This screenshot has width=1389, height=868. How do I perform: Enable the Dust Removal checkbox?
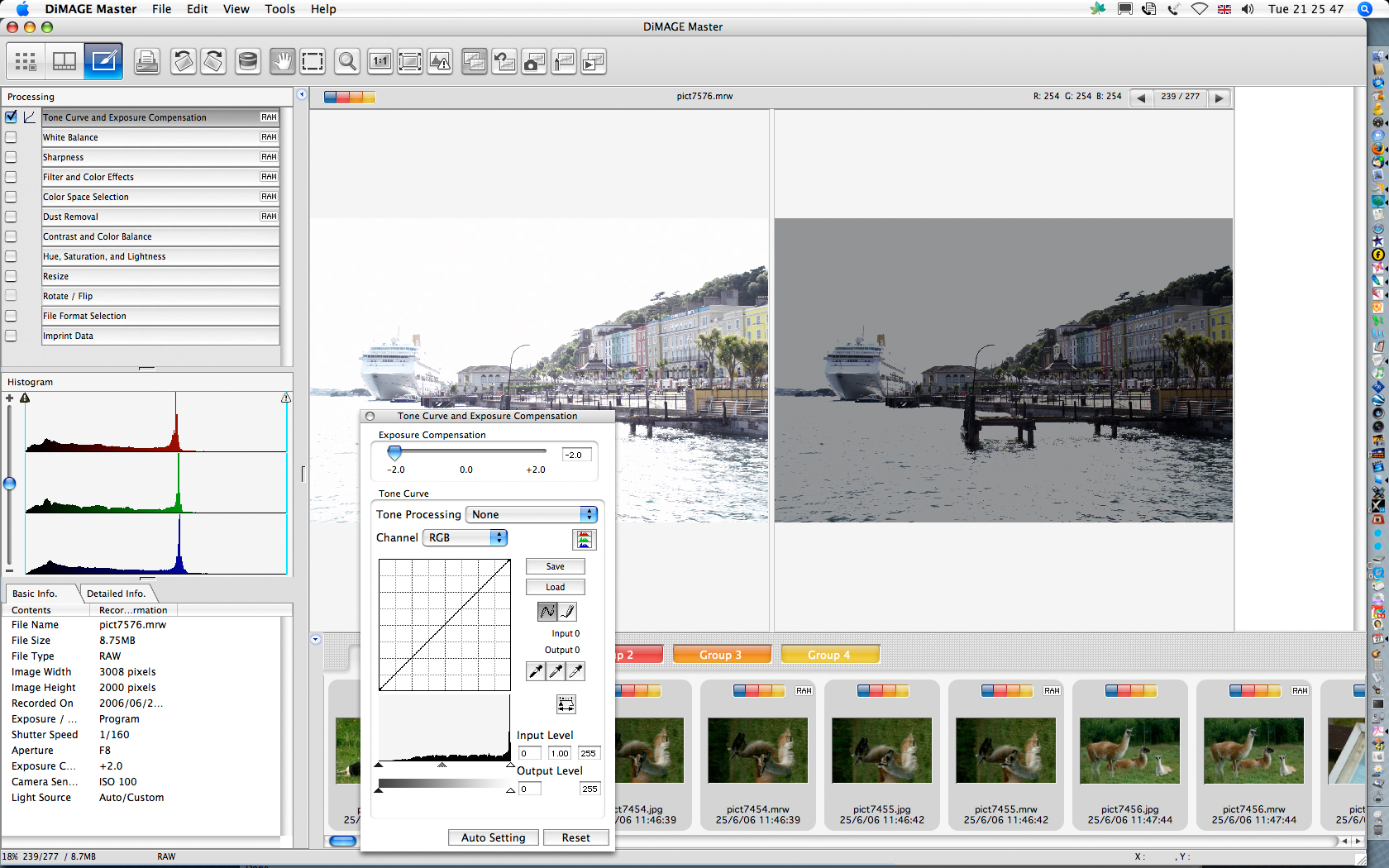tap(11, 217)
